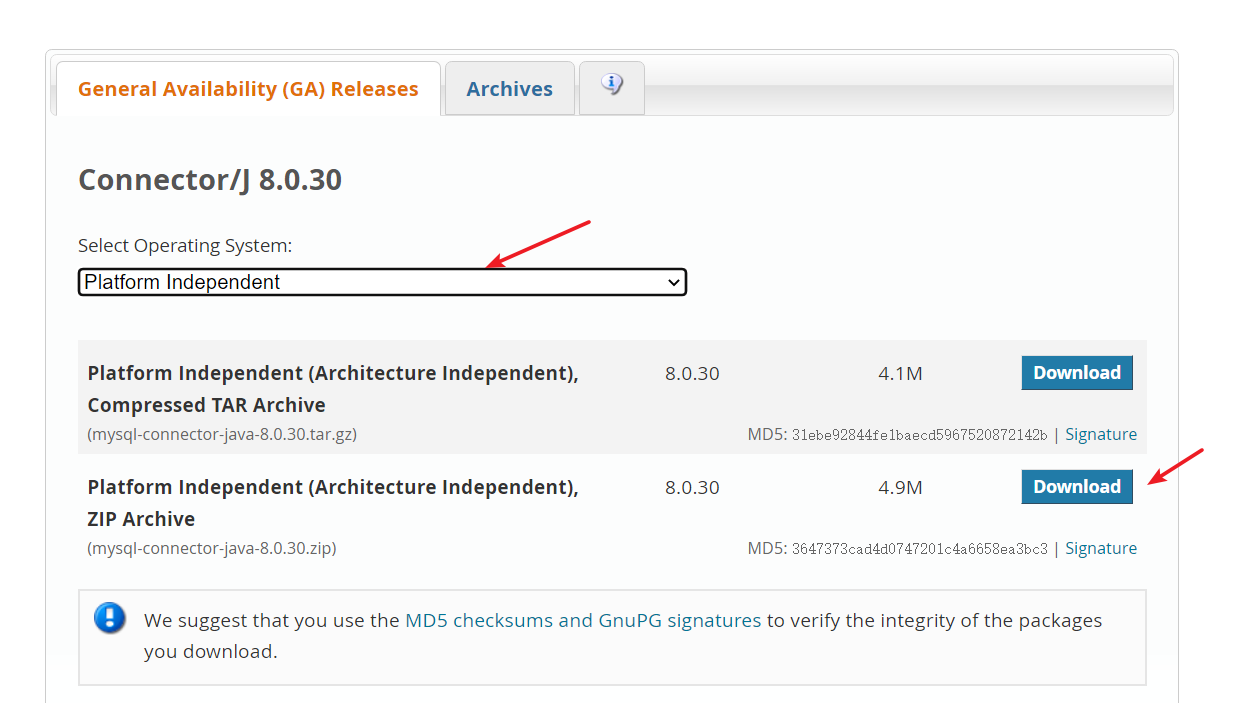Image resolution: width=1246 pixels, height=703 pixels.
Task: Click the mysql-connector-java-8.0.30.tar.gz filename
Action: point(222,435)
